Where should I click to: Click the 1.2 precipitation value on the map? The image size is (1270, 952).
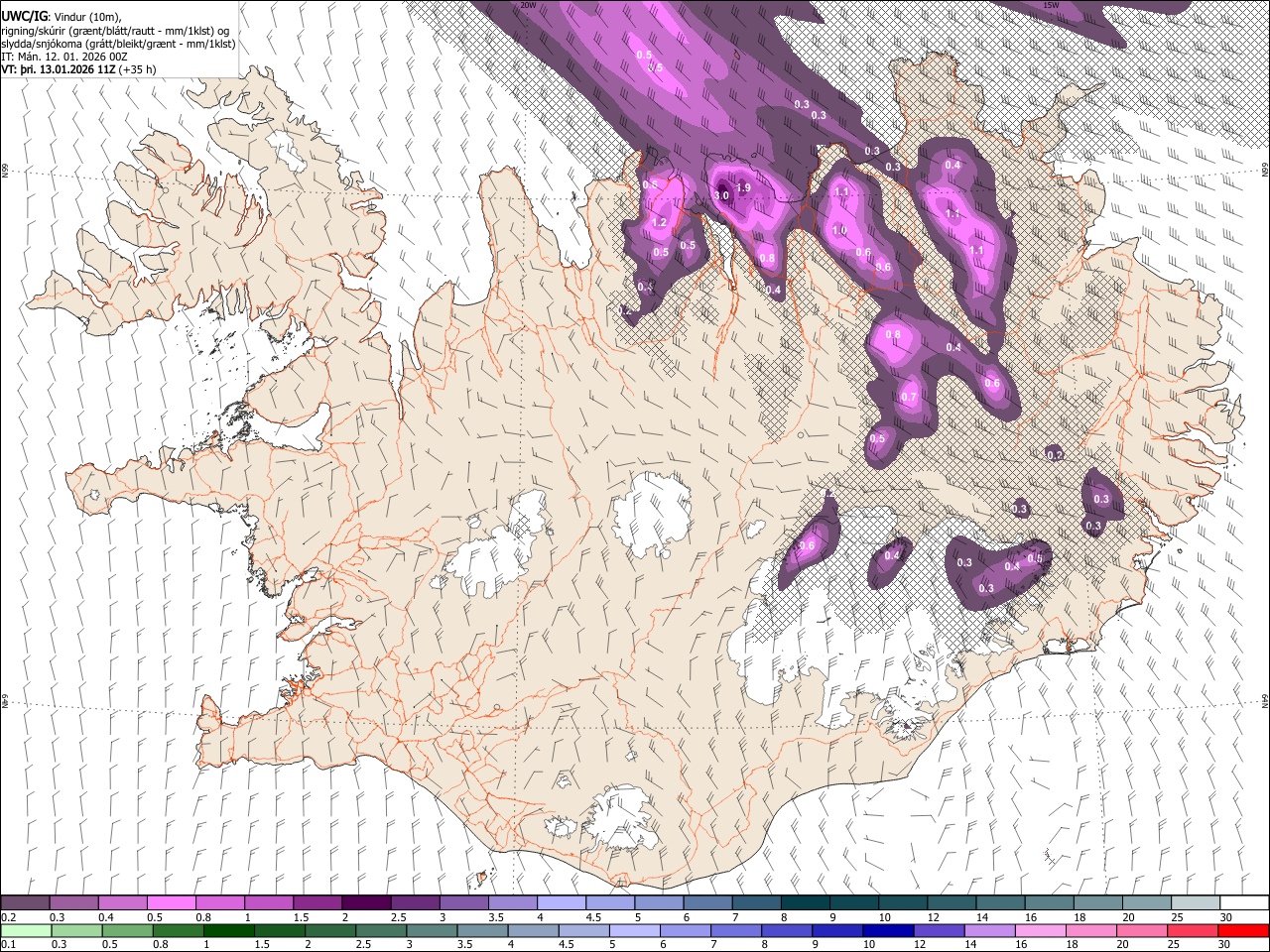click(660, 223)
